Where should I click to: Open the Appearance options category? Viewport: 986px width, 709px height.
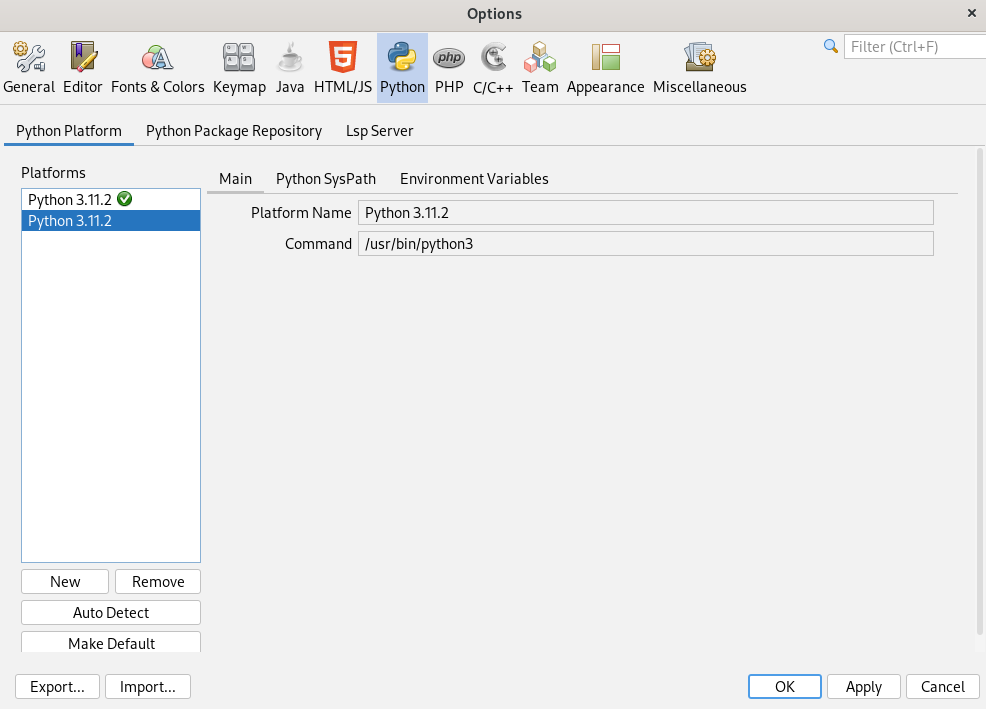tap(606, 68)
